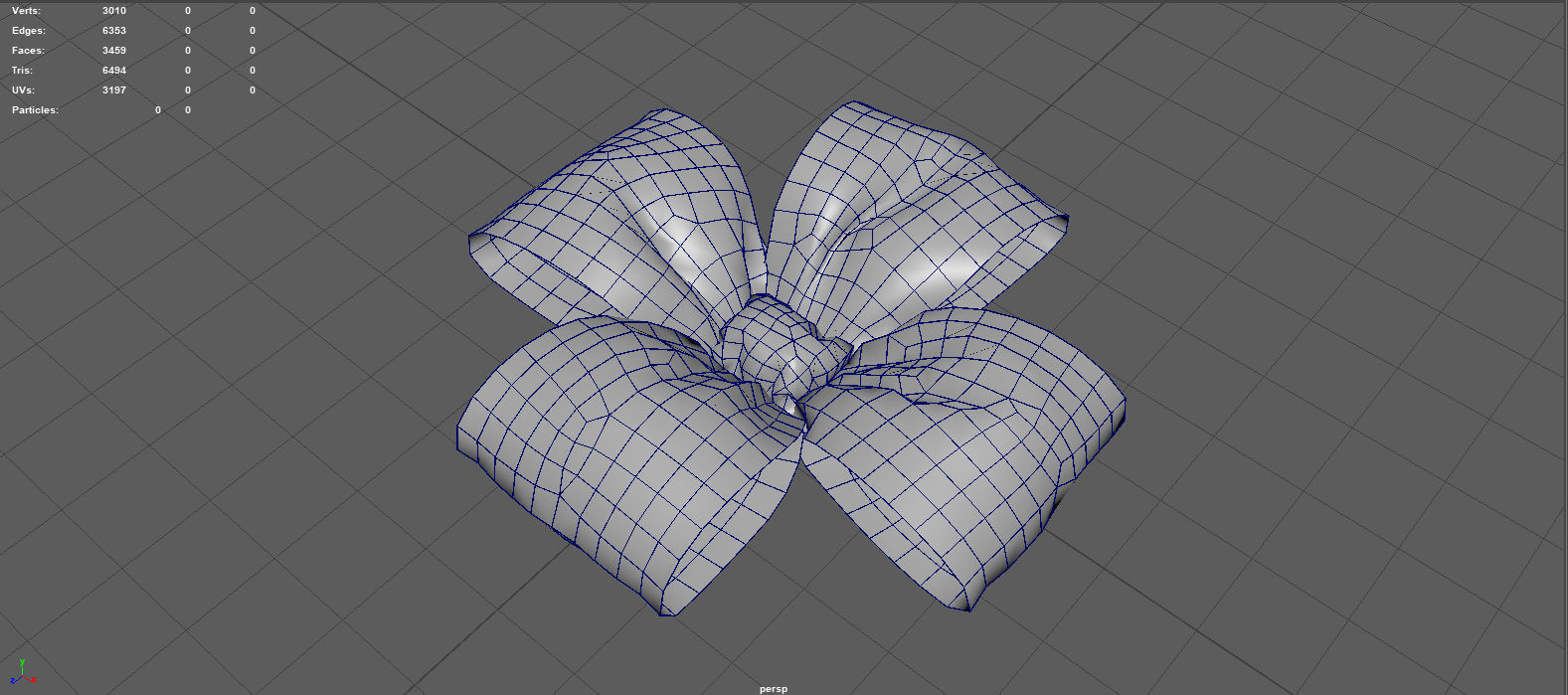The width and height of the screenshot is (1568, 695).
Task: Click the Particles: label in the HUD
Action: (35, 110)
